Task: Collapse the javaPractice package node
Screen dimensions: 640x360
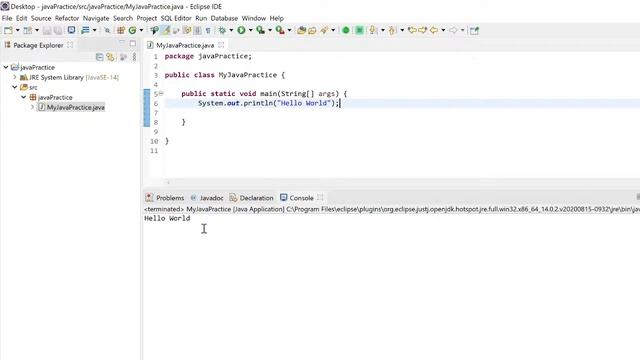Action: pyautogui.click(x=23, y=97)
